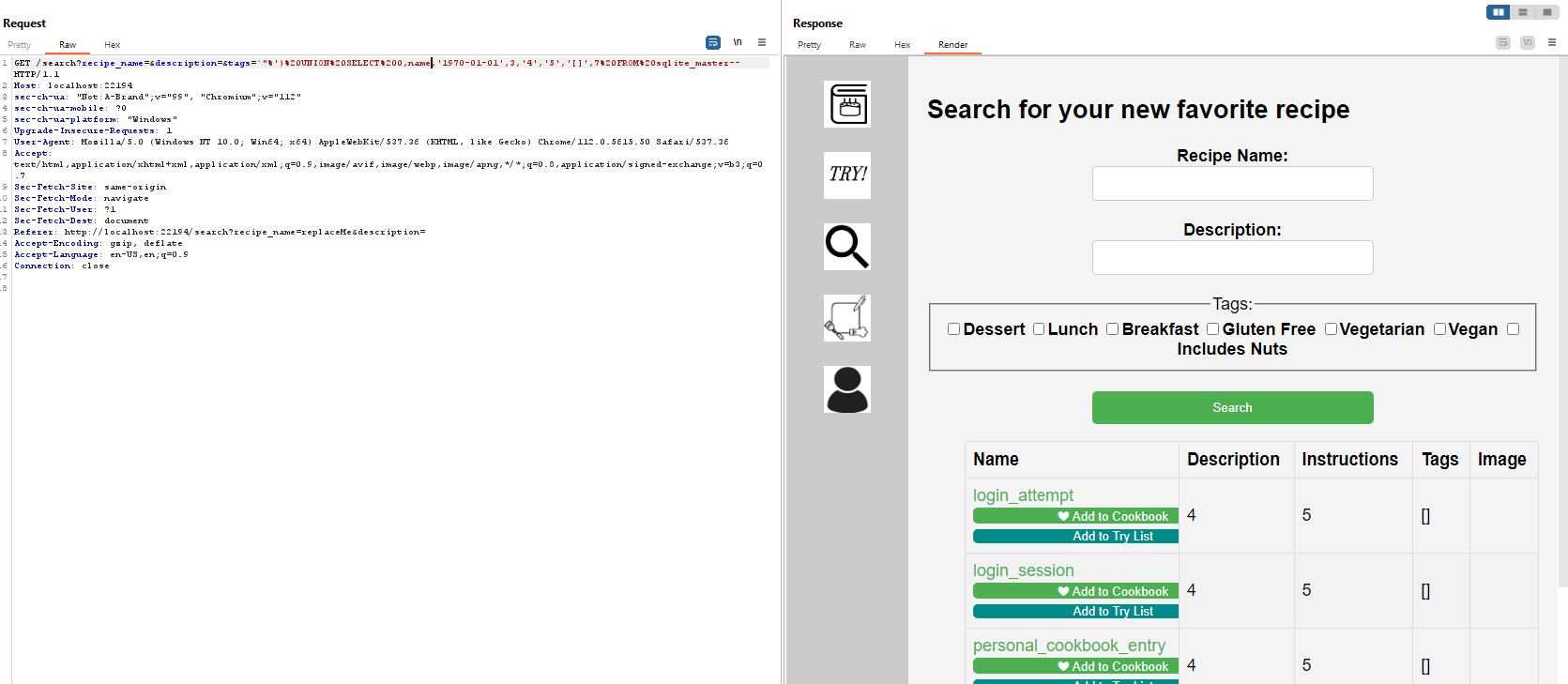Click the User-Agent header line
Viewport: 1568px width, 684px height.
(x=372, y=142)
